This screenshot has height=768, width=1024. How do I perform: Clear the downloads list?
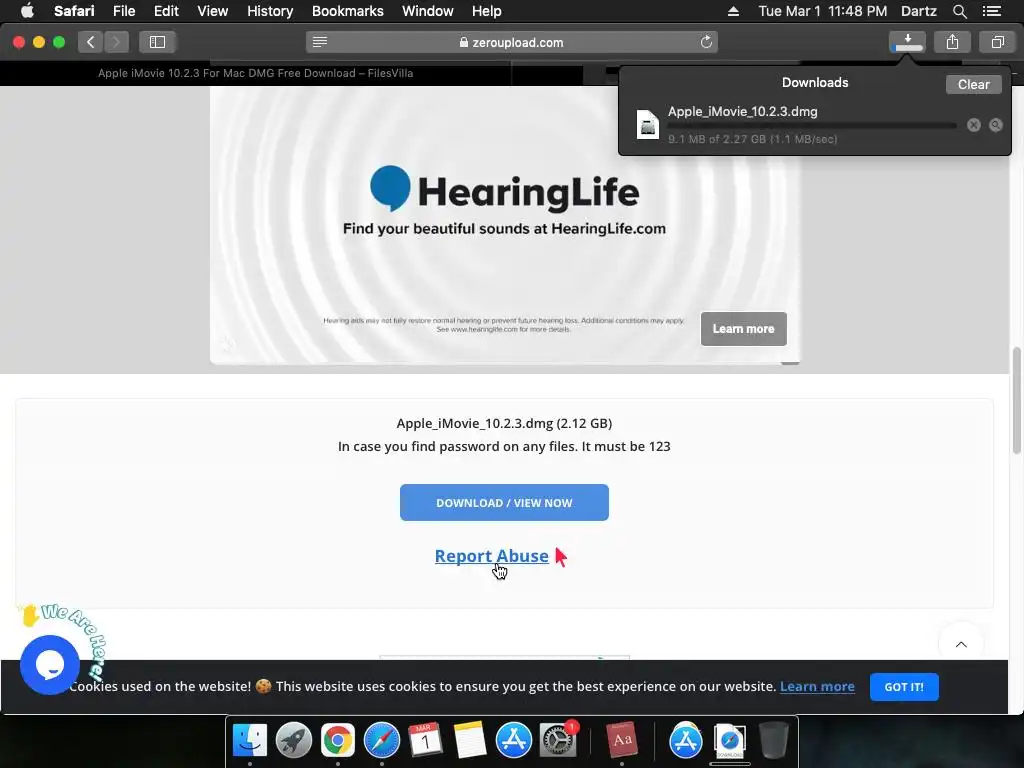pyautogui.click(x=973, y=84)
